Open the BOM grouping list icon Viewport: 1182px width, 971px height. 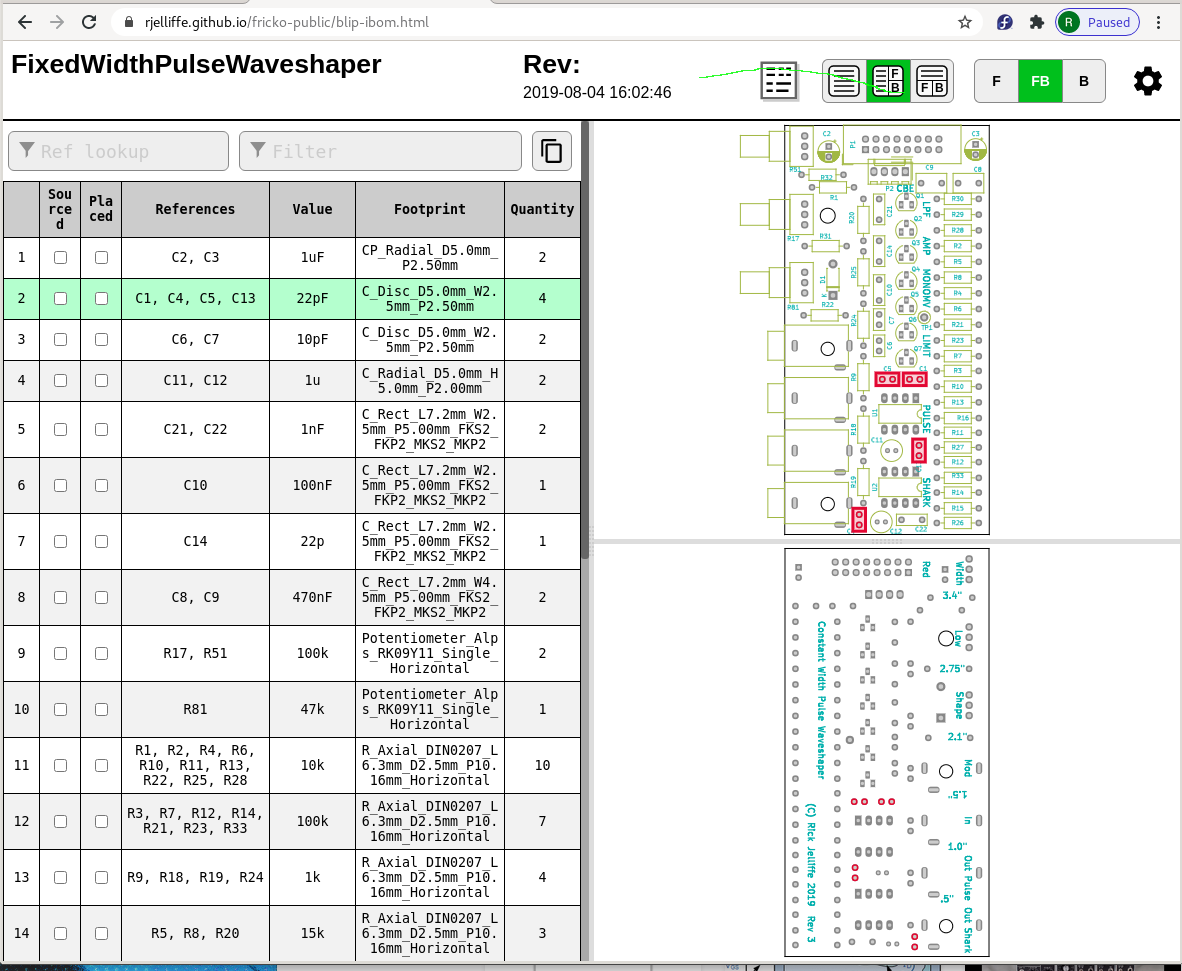click(x=779, y=81)
